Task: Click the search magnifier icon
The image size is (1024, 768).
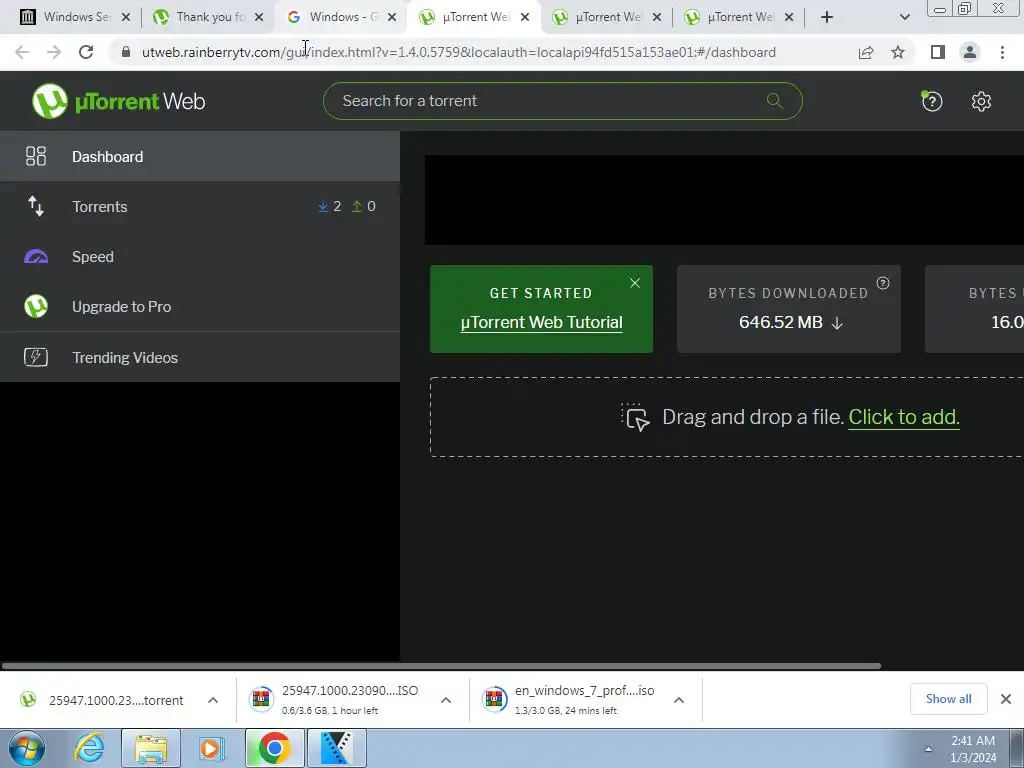Action: coord(775,101)
